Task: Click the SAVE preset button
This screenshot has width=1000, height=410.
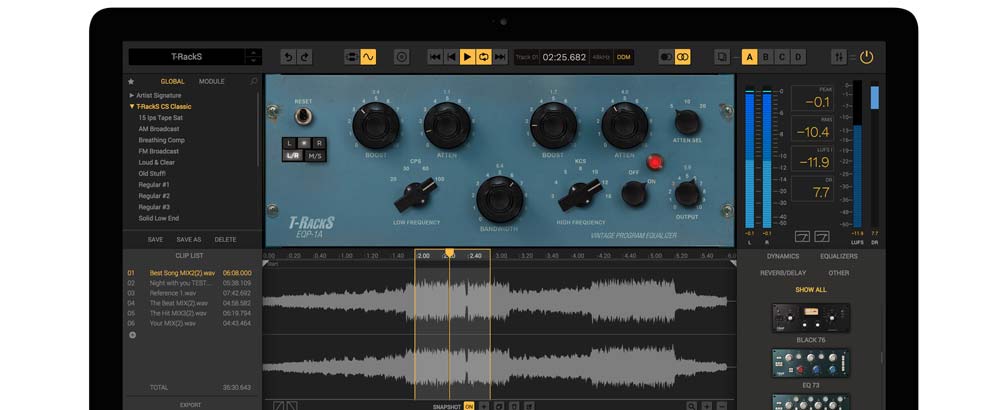Action: tap(155, 240)
